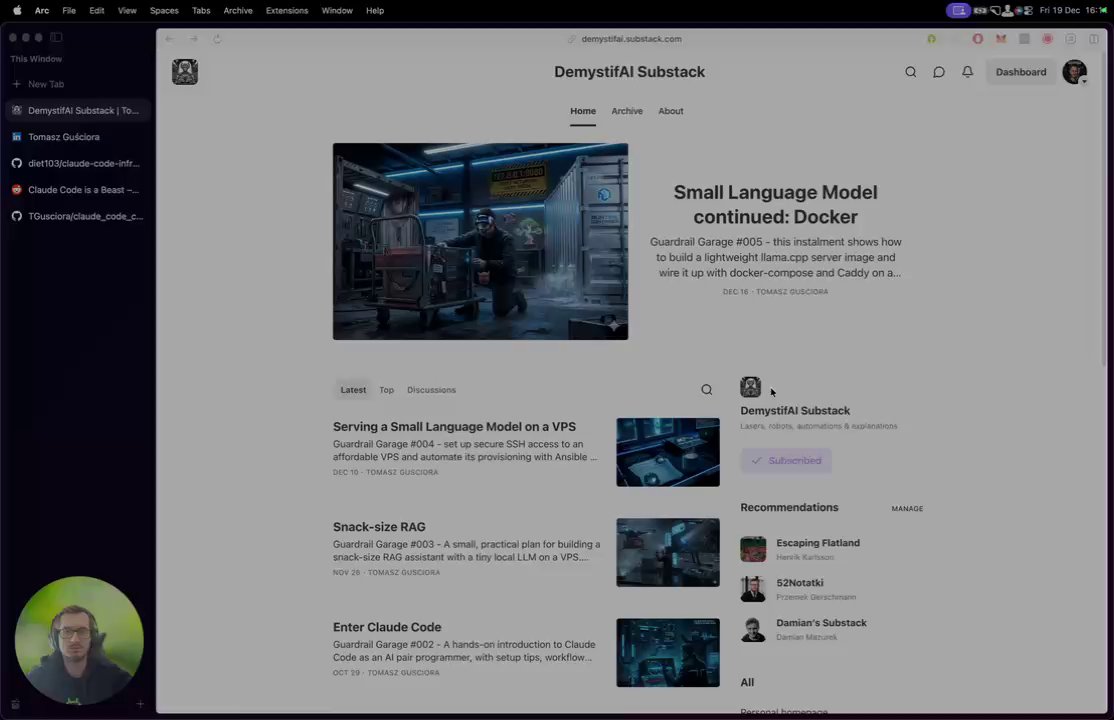Click the gray square extension icon

[x=1024, y=39]
